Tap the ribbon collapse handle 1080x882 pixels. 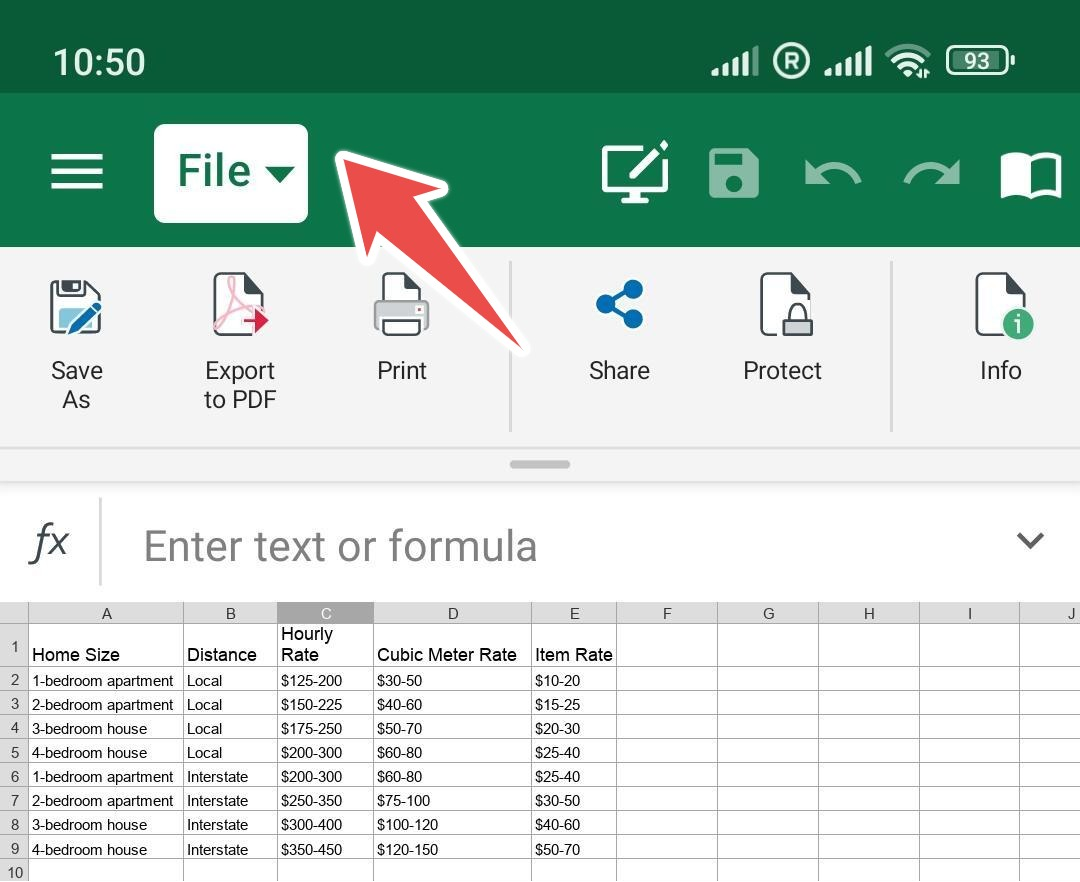[540, 464]
